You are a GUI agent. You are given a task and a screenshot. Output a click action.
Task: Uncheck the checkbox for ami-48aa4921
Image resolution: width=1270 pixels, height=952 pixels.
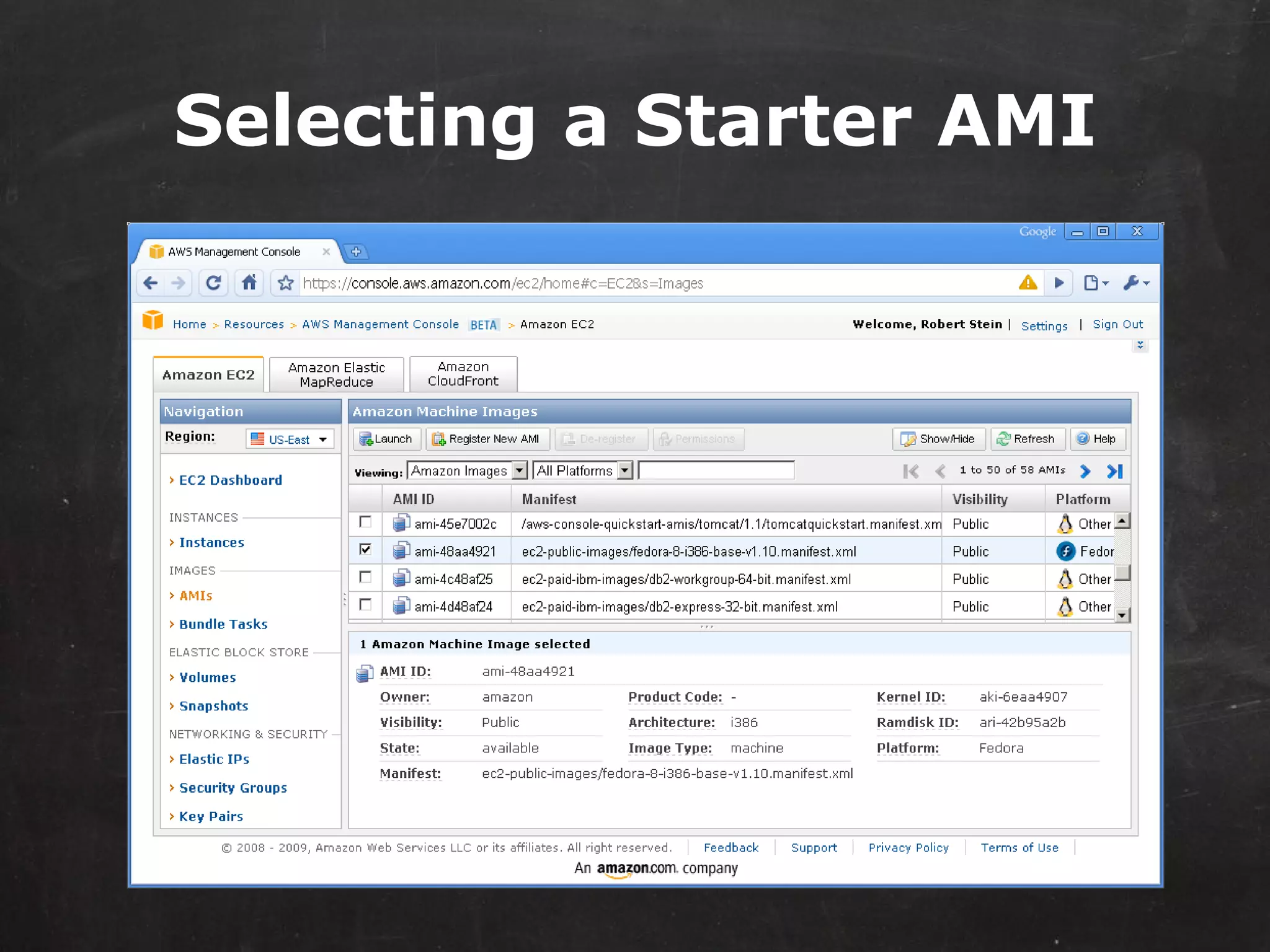(x=365, y=549)
